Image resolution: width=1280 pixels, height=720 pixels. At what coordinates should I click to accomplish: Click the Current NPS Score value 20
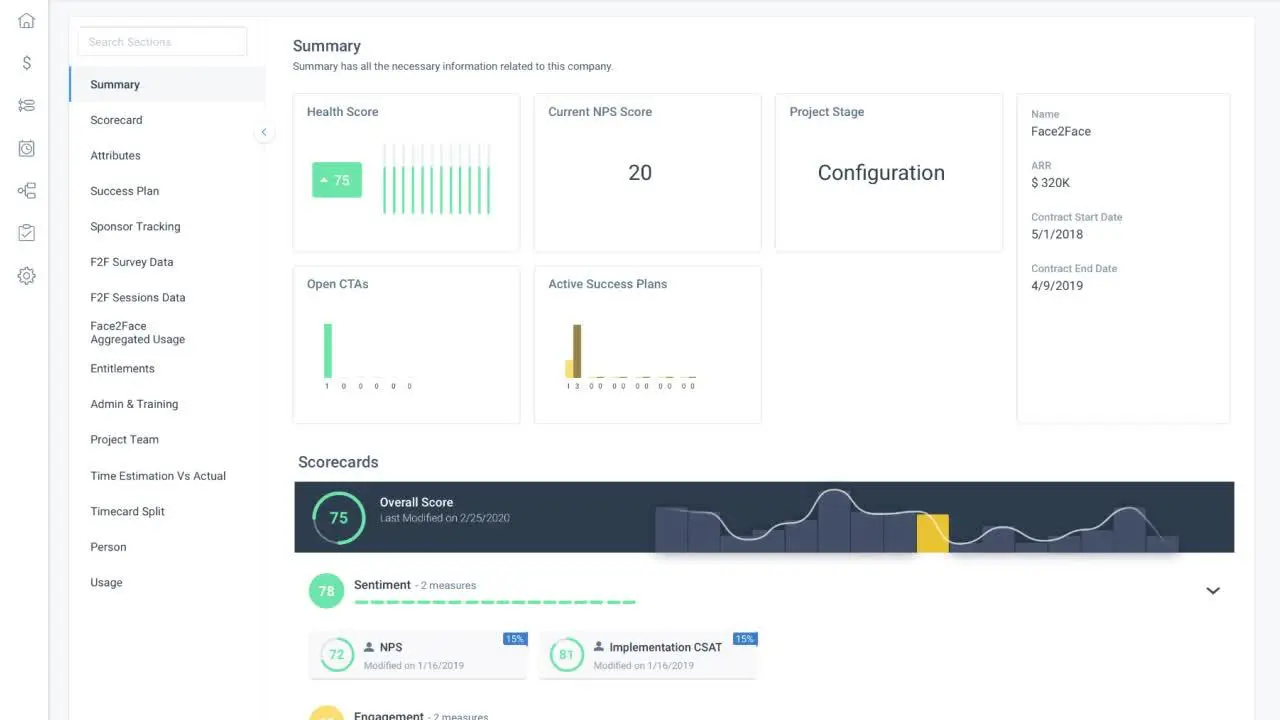tap(640, 173)
